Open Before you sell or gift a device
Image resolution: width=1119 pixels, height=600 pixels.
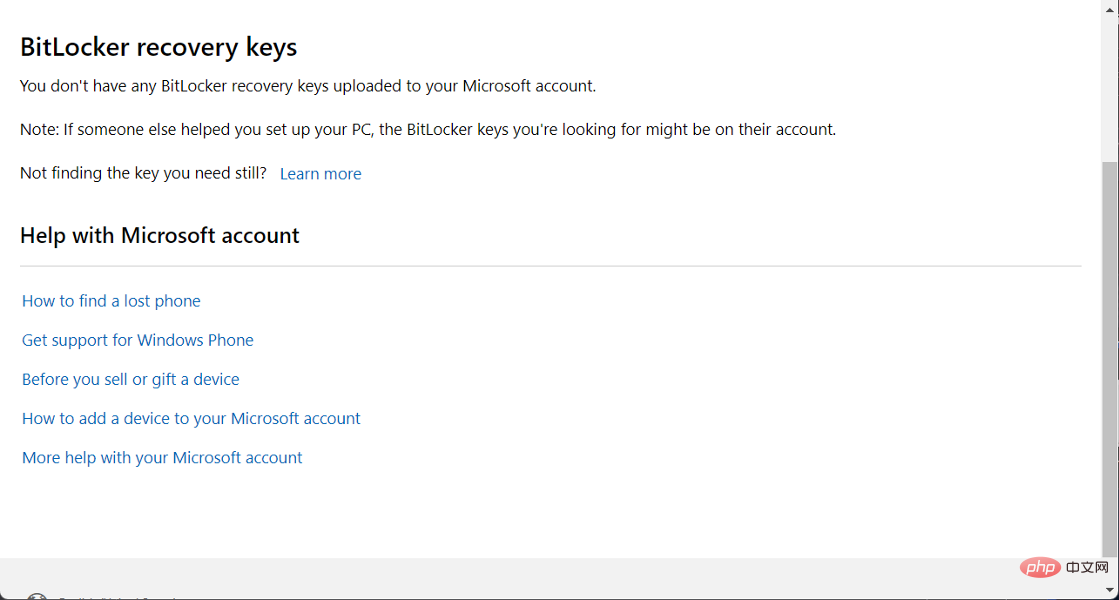pyautogui.click(x=131, y=380)
